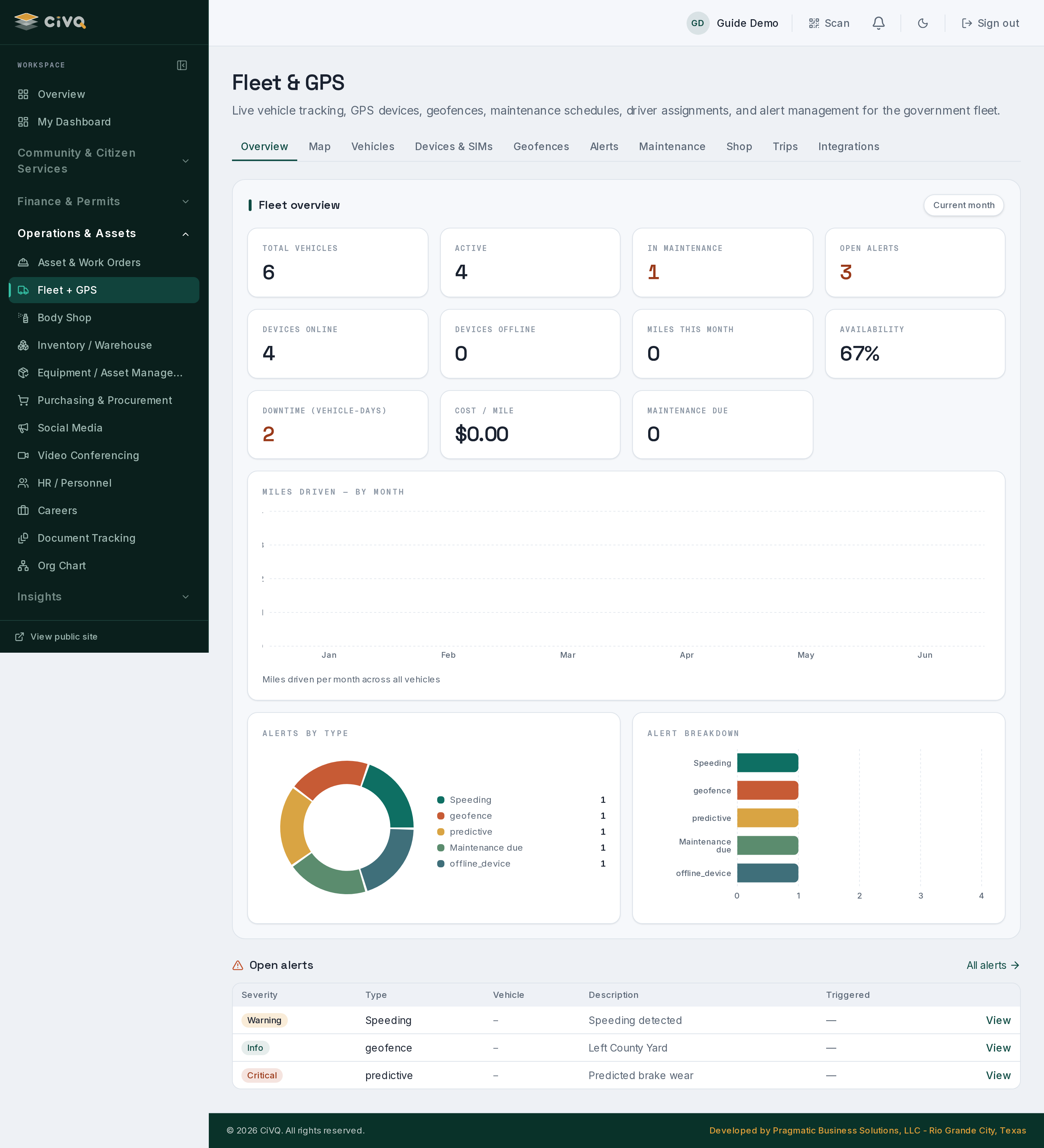The image size is (1044, 1148).
Task: Click the Critical severity badge
Action: pyautogui.click(x=262, y=1076)
